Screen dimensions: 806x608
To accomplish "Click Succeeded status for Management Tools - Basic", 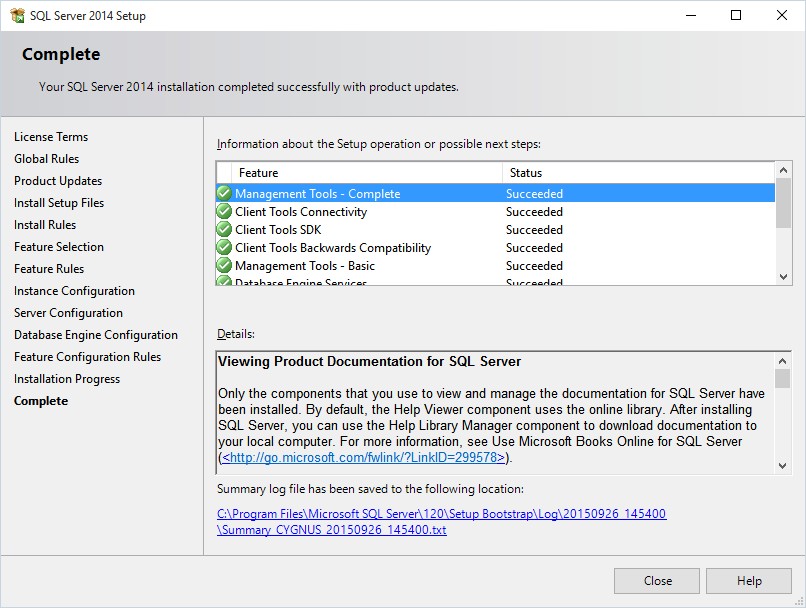I will click(534, 266).
